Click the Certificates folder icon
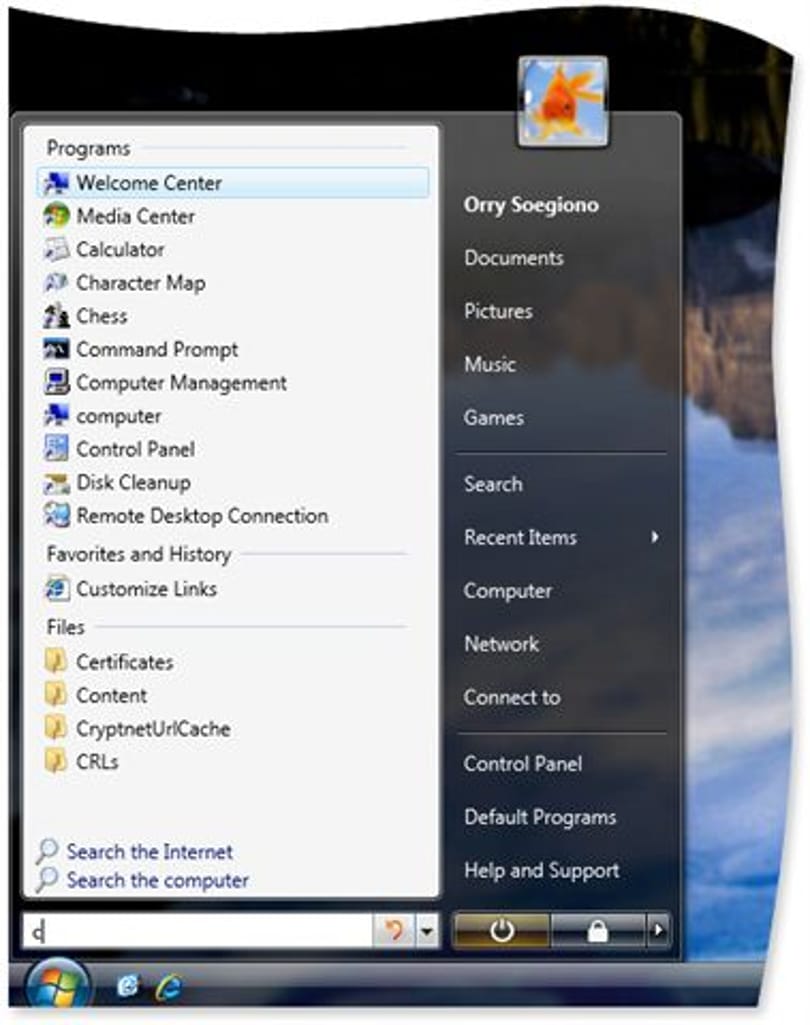The width and height of the screenshot is (810, 1025). [56, 662]
